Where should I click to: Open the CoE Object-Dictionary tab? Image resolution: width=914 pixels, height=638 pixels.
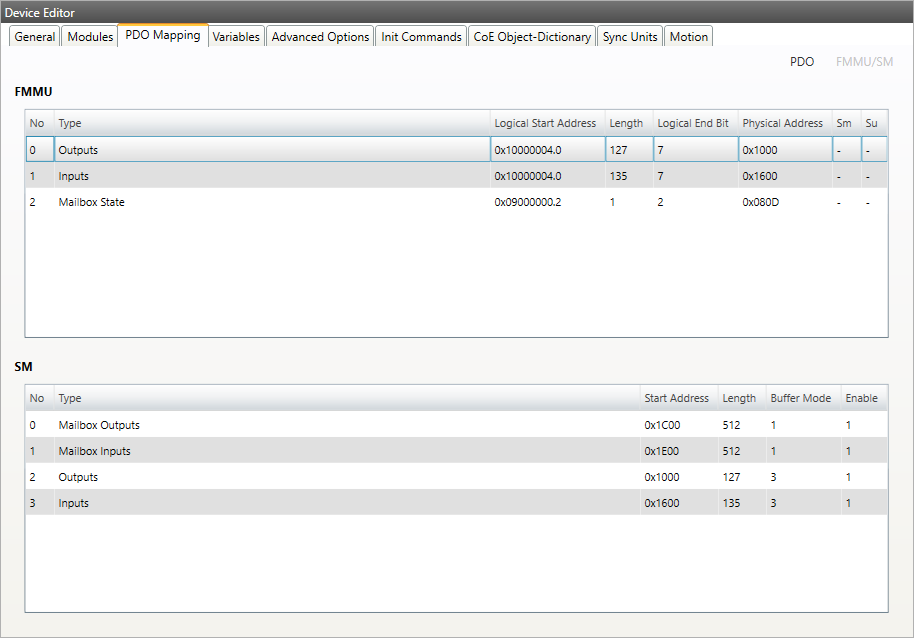tap(532, 37)
